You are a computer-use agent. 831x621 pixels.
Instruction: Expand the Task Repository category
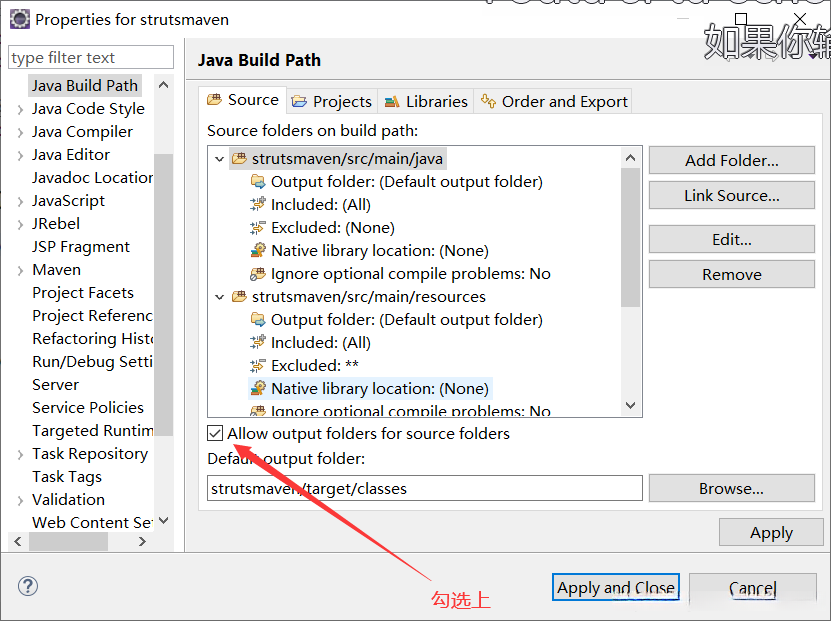click(x=20, y=455)
